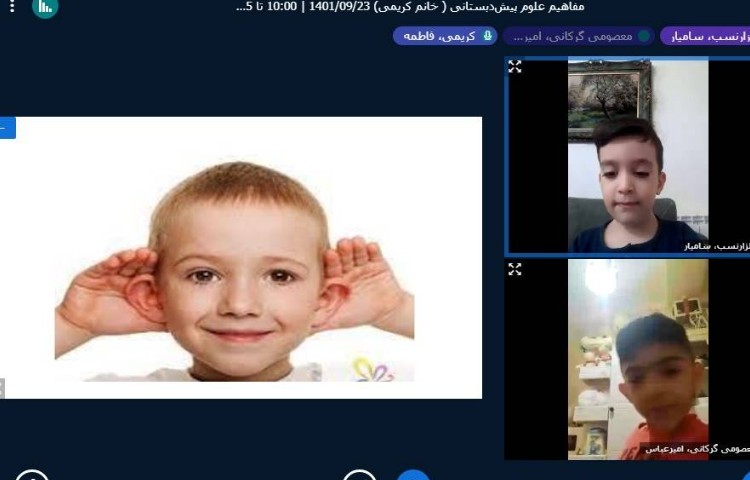This screenshot has height=480, width=750.
Task: Open the webcam name label معصومی گرگانی، امیرعباس
Action: tap(697, 449)
